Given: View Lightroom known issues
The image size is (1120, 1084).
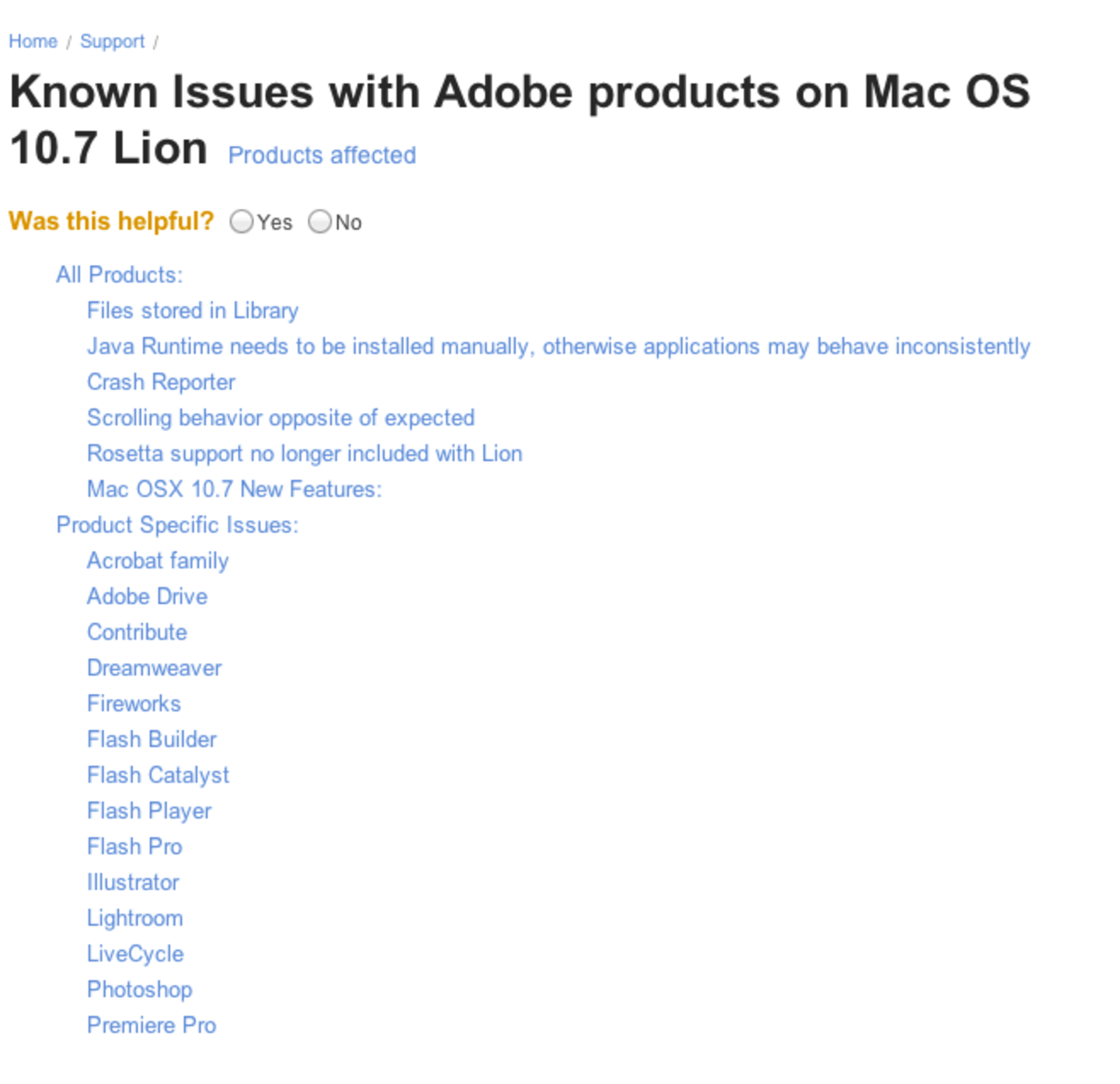Looking at the screenshot, I should click(x=135, y=919).
